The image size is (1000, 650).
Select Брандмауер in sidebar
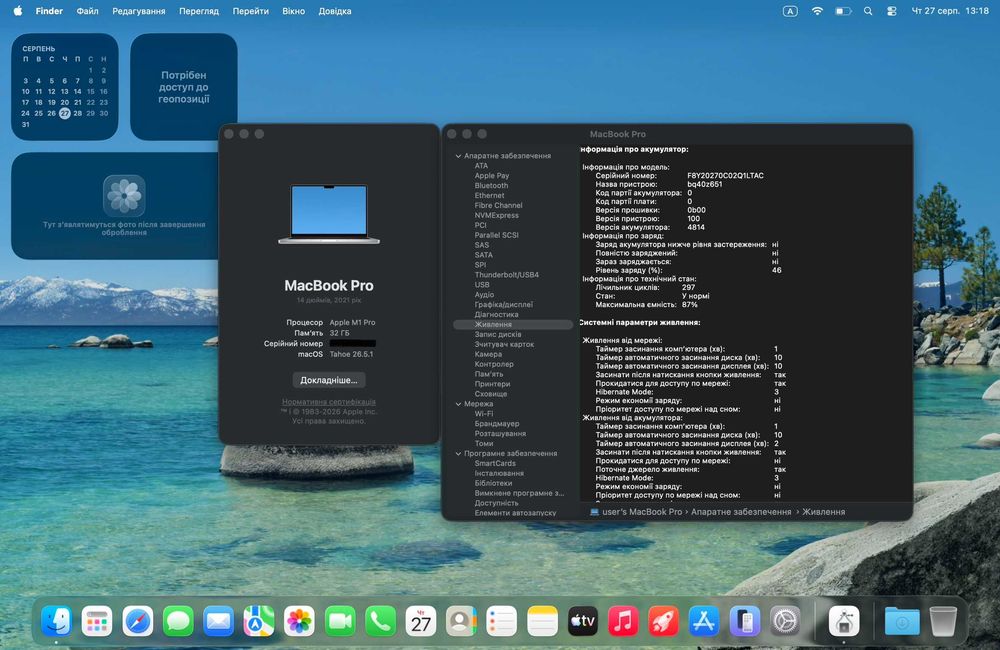click(497, 424)
